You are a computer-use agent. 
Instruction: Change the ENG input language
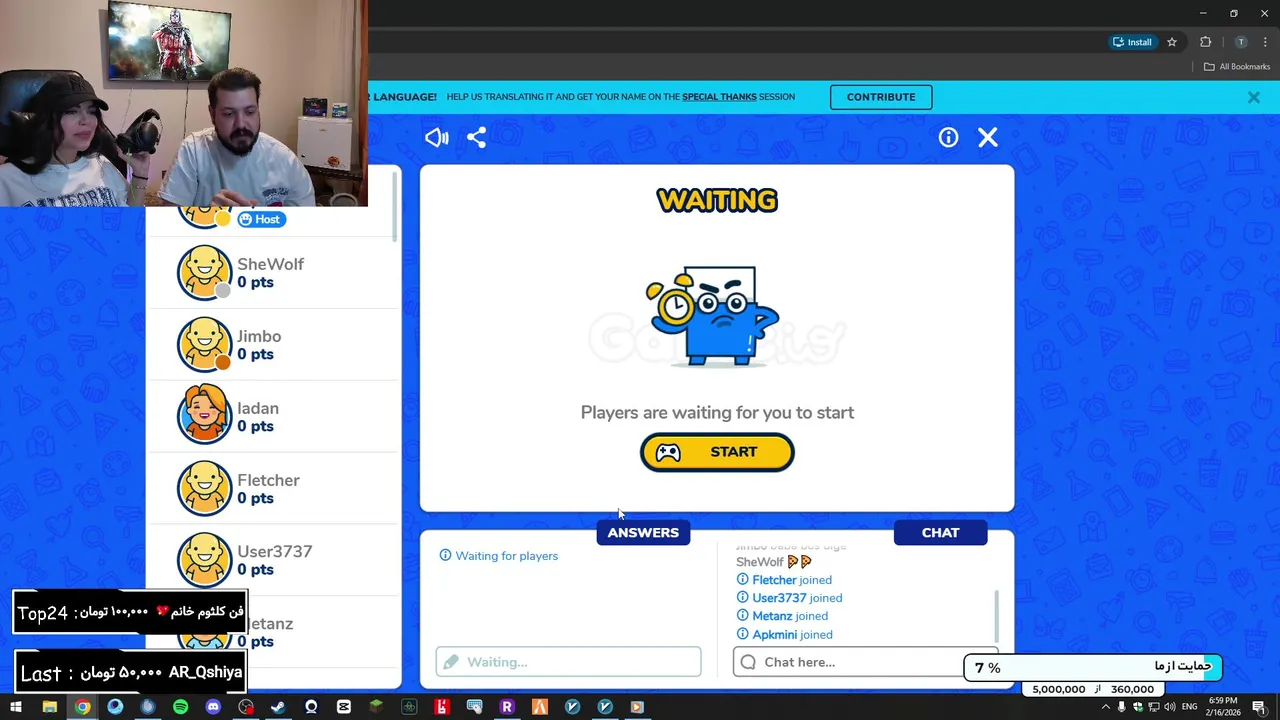[1190, 707]
